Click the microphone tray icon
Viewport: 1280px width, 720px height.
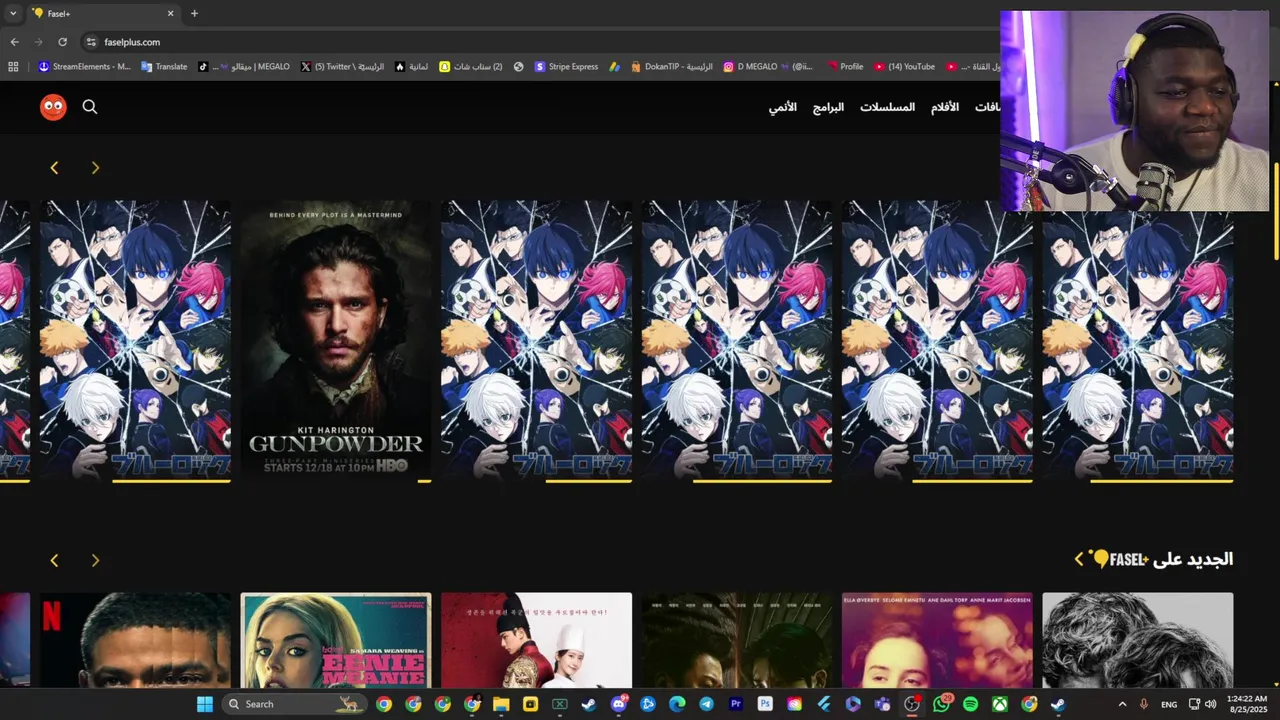click(1144, 704)
